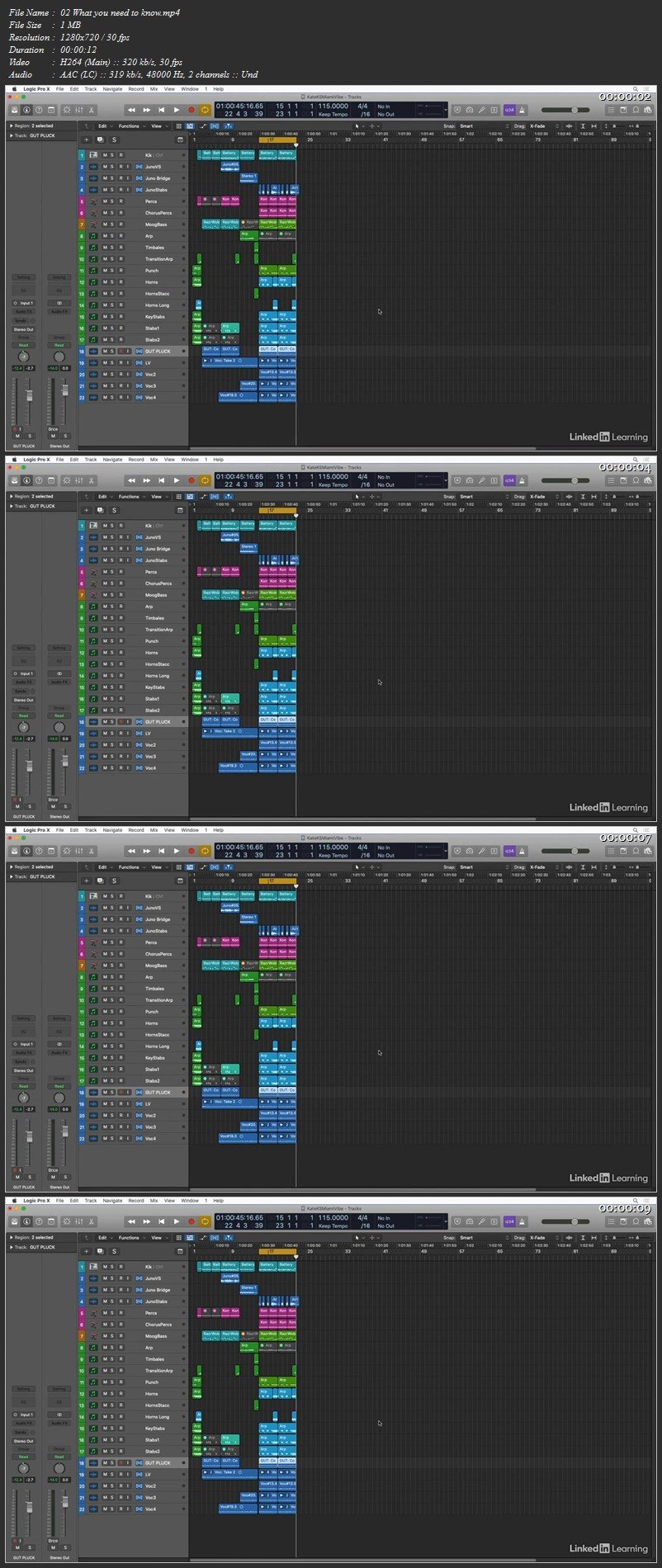Open the Track menu in the 00:00:04 frame

click(91, 460)
